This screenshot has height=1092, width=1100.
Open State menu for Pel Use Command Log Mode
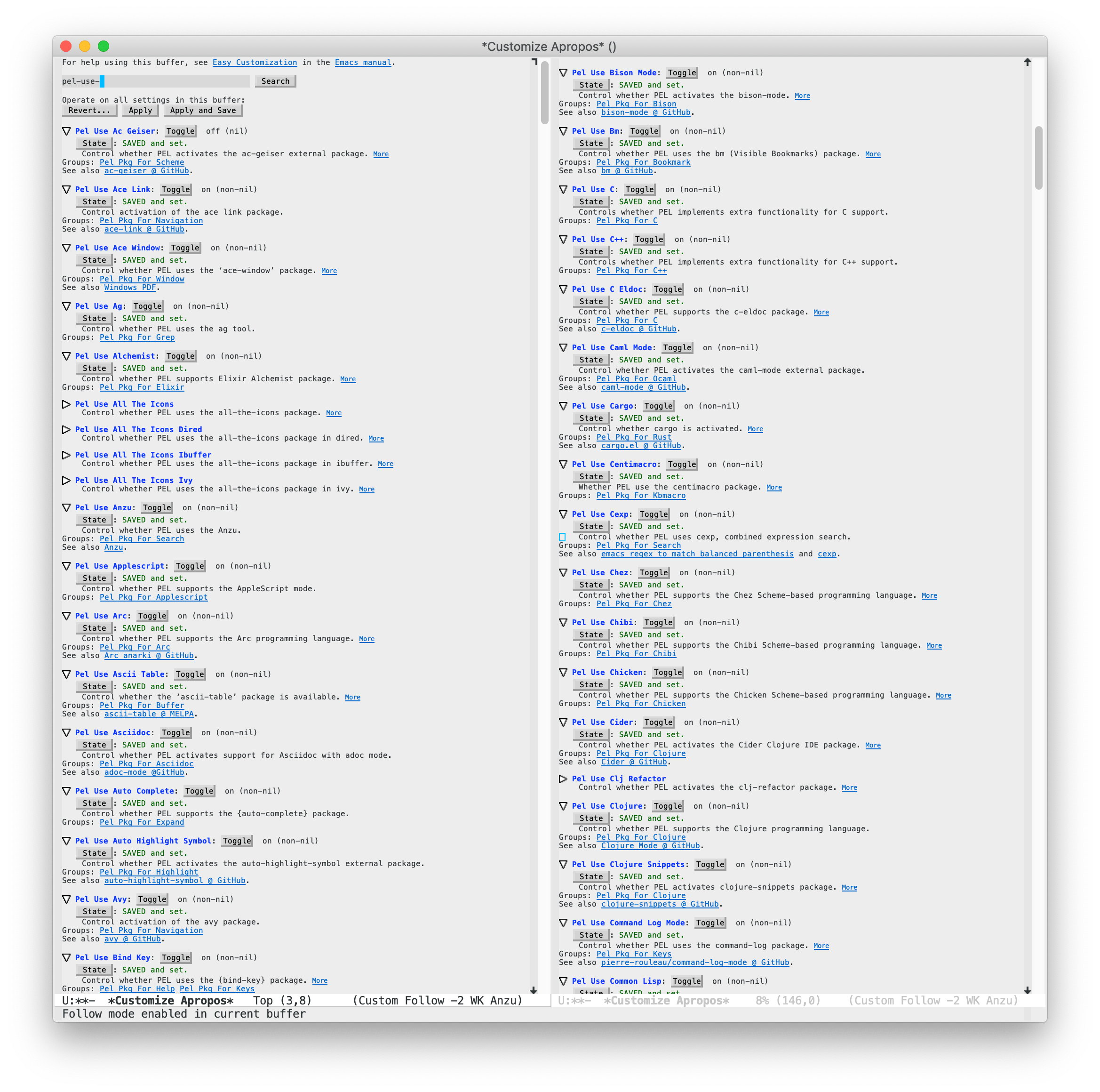tap(591, 935)
